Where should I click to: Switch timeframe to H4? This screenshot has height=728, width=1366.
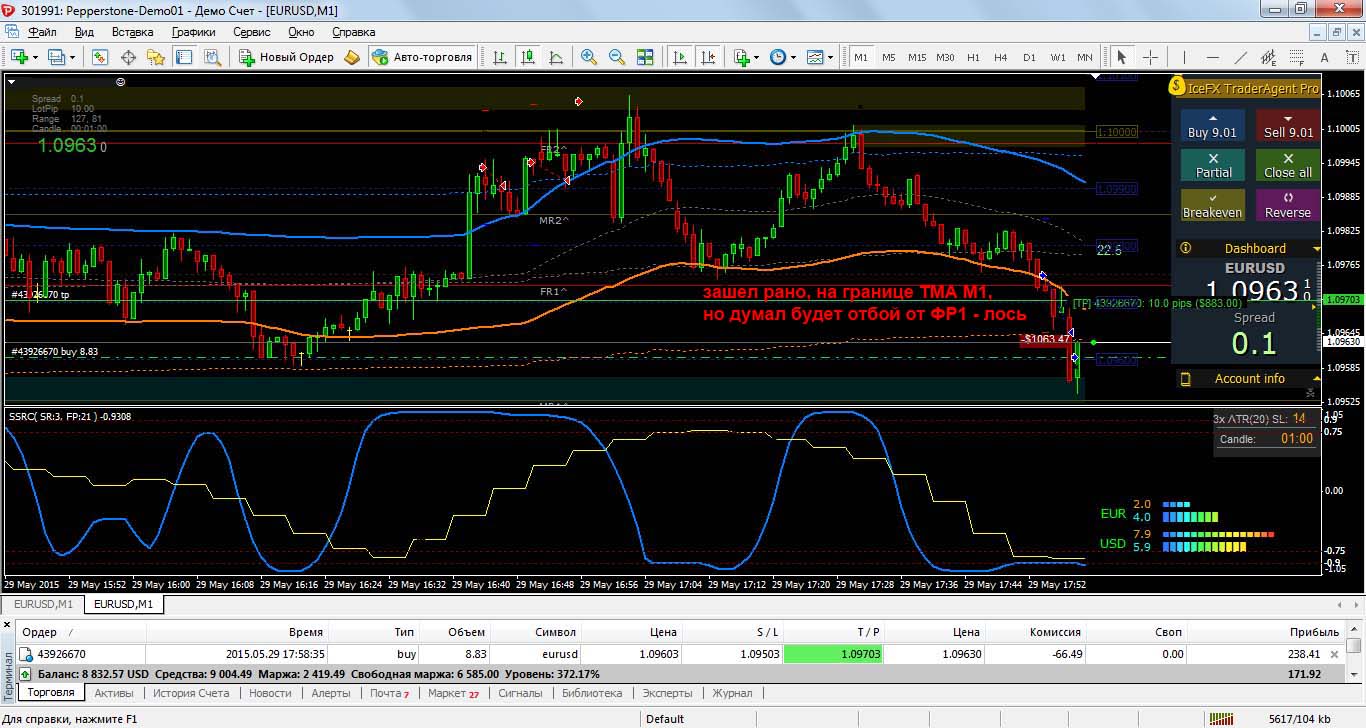click(1001, 57)
